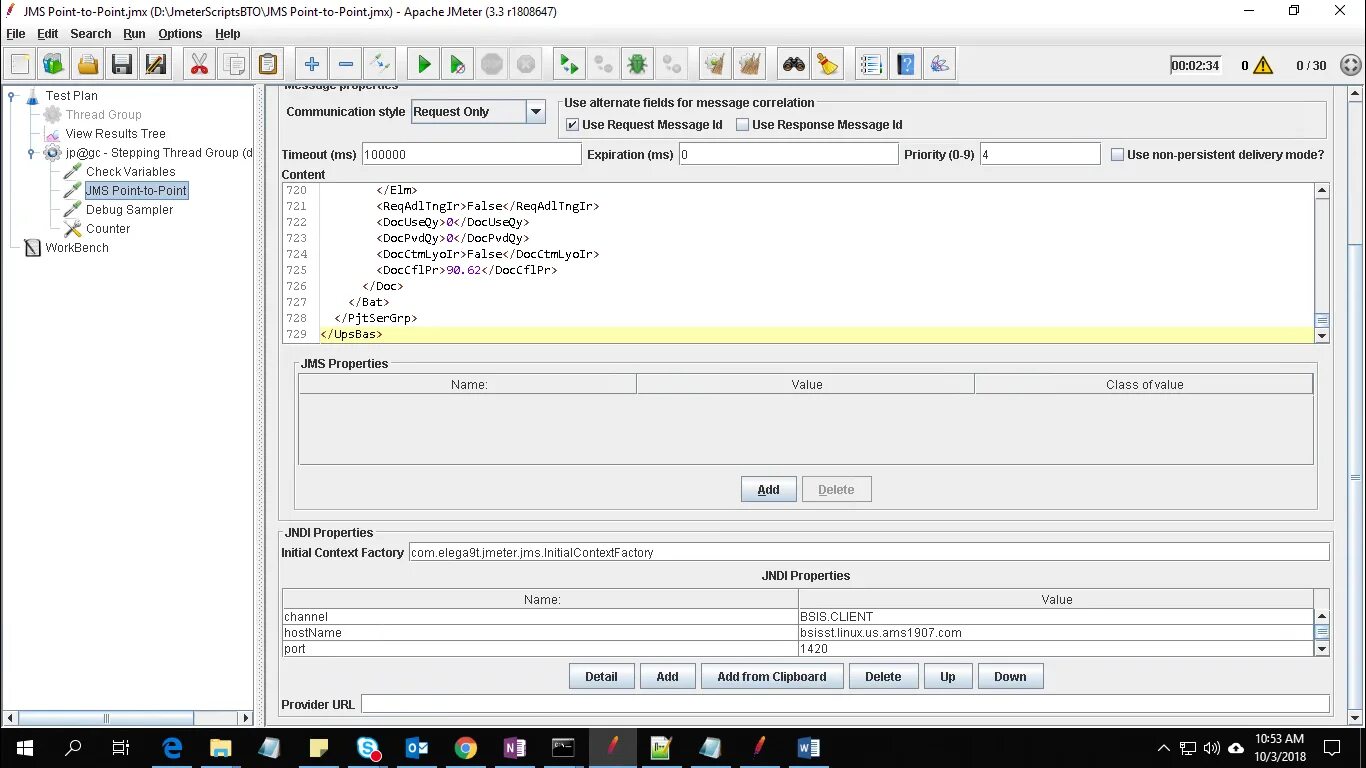Open the Run menu
The image size is (1366, 768).
[x=134, y=34]
